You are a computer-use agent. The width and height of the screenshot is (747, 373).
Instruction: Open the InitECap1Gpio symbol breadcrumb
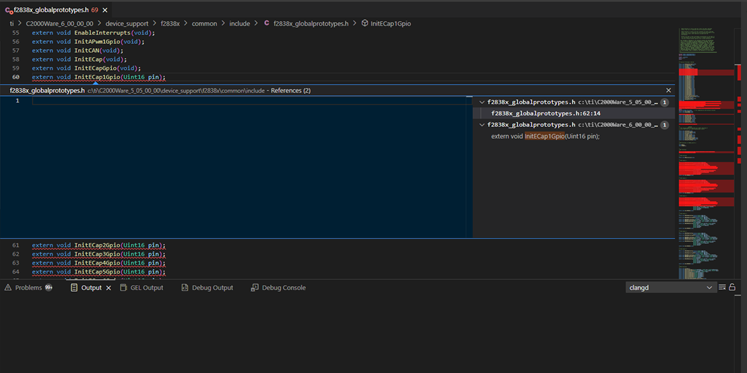coord(391,23)
